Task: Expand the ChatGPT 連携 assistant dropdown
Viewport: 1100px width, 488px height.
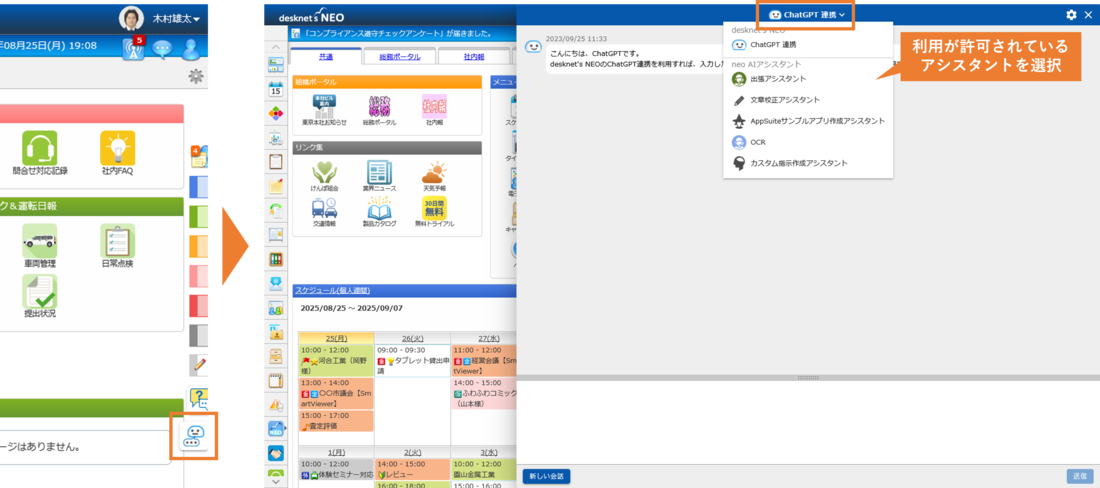Action: pos(807,15)
